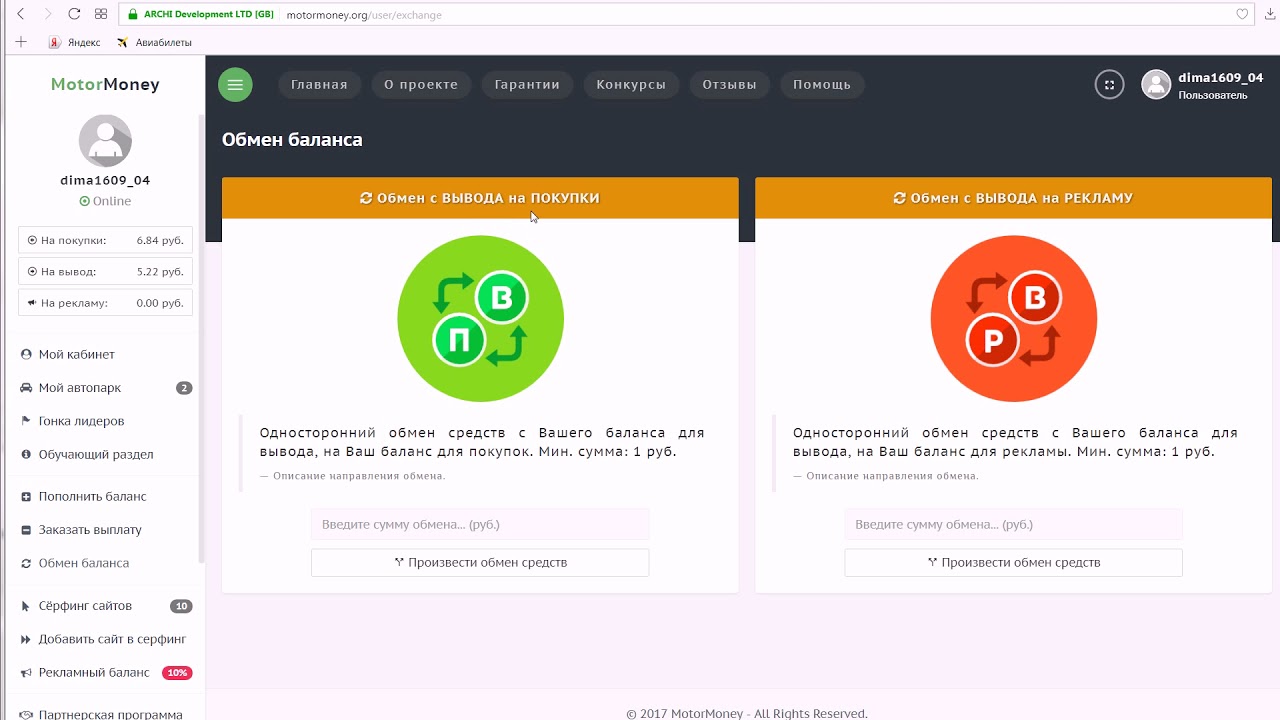Viewport: 1280px width, 720px height.
Task: Open the Авиабилеты bookmark
Action: (154, 42)
